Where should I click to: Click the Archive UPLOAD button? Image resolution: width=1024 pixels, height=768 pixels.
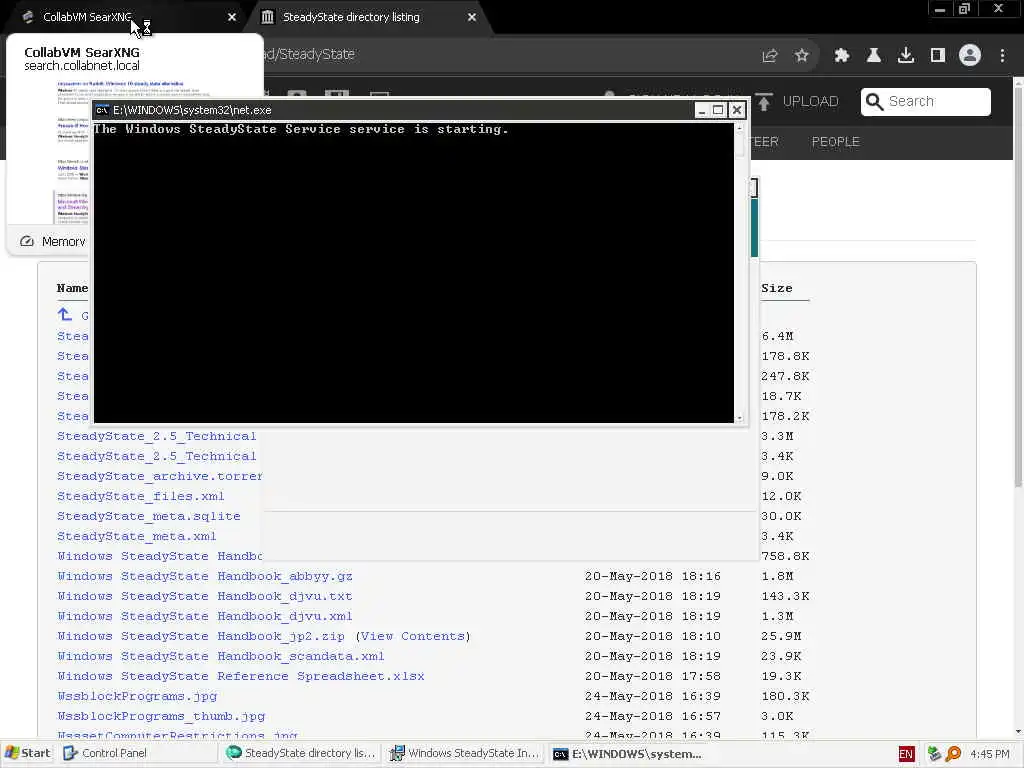[x=798, y=101]
